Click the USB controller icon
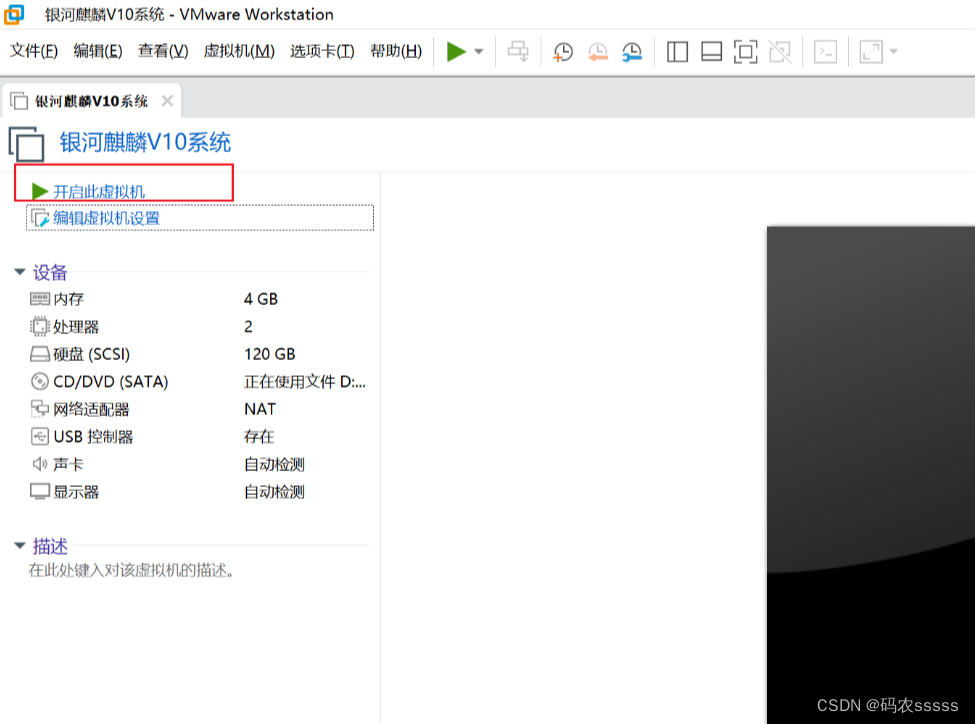This screenshot has width=975, height=724. point(40,437)
